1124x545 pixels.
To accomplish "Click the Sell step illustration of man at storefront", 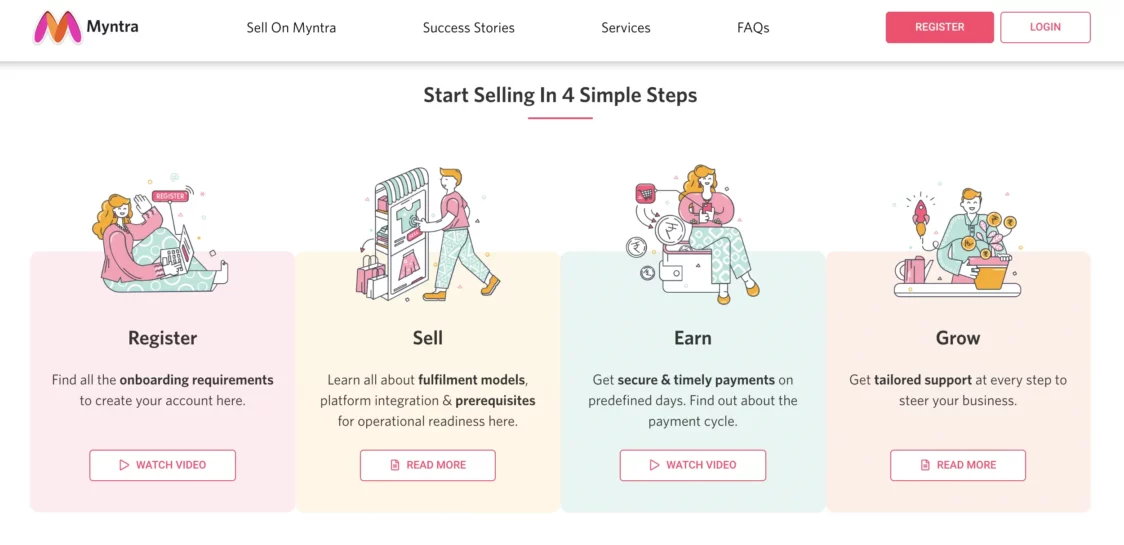I will [x=427, y=234].
